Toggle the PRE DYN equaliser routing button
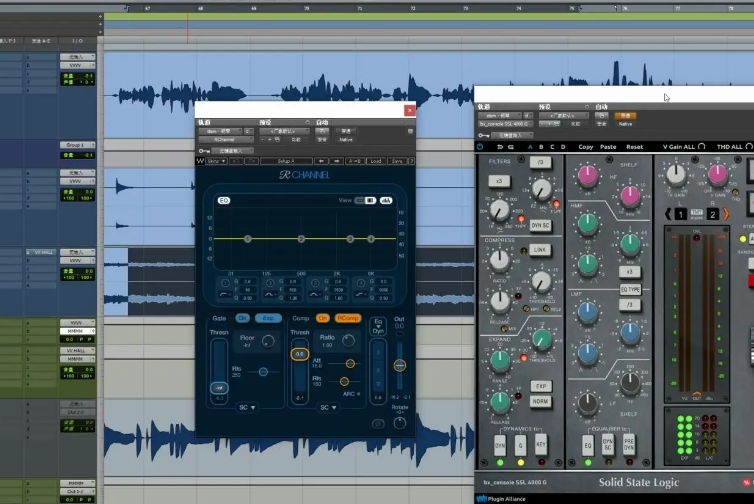This screenshot has height=504, width=754. coord(628,446)
